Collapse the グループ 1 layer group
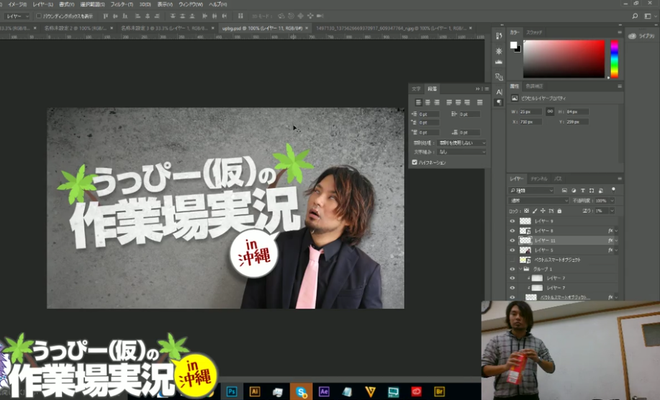660x400 pixels. (x=522, y=268)
